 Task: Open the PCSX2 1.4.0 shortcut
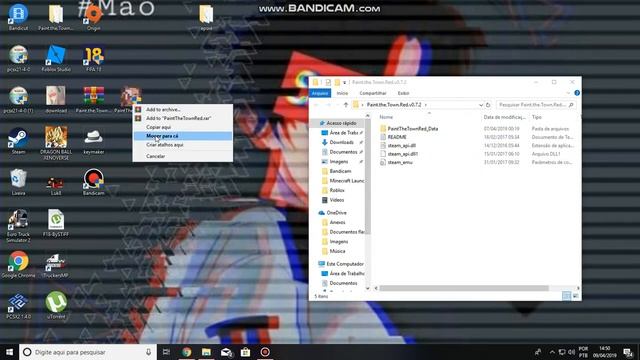(x=18, y=306)
